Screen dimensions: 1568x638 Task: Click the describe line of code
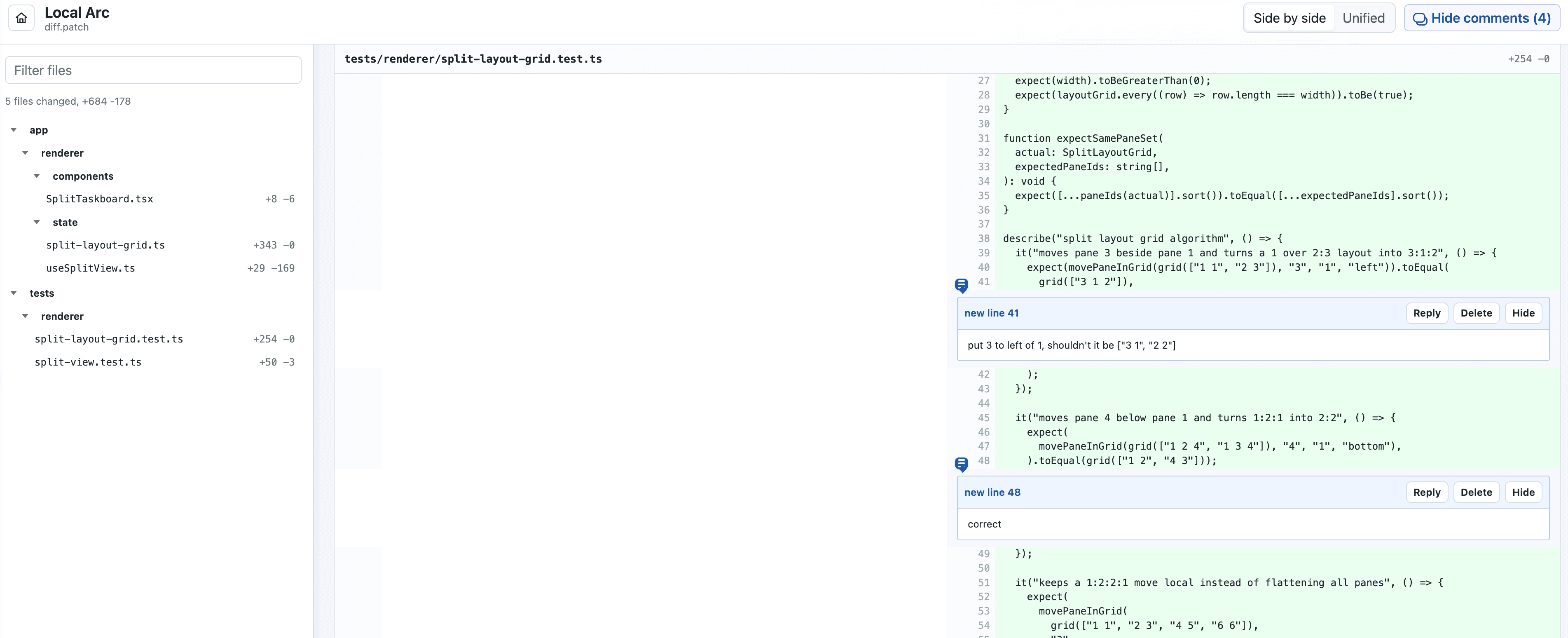tap(1142, 239)
